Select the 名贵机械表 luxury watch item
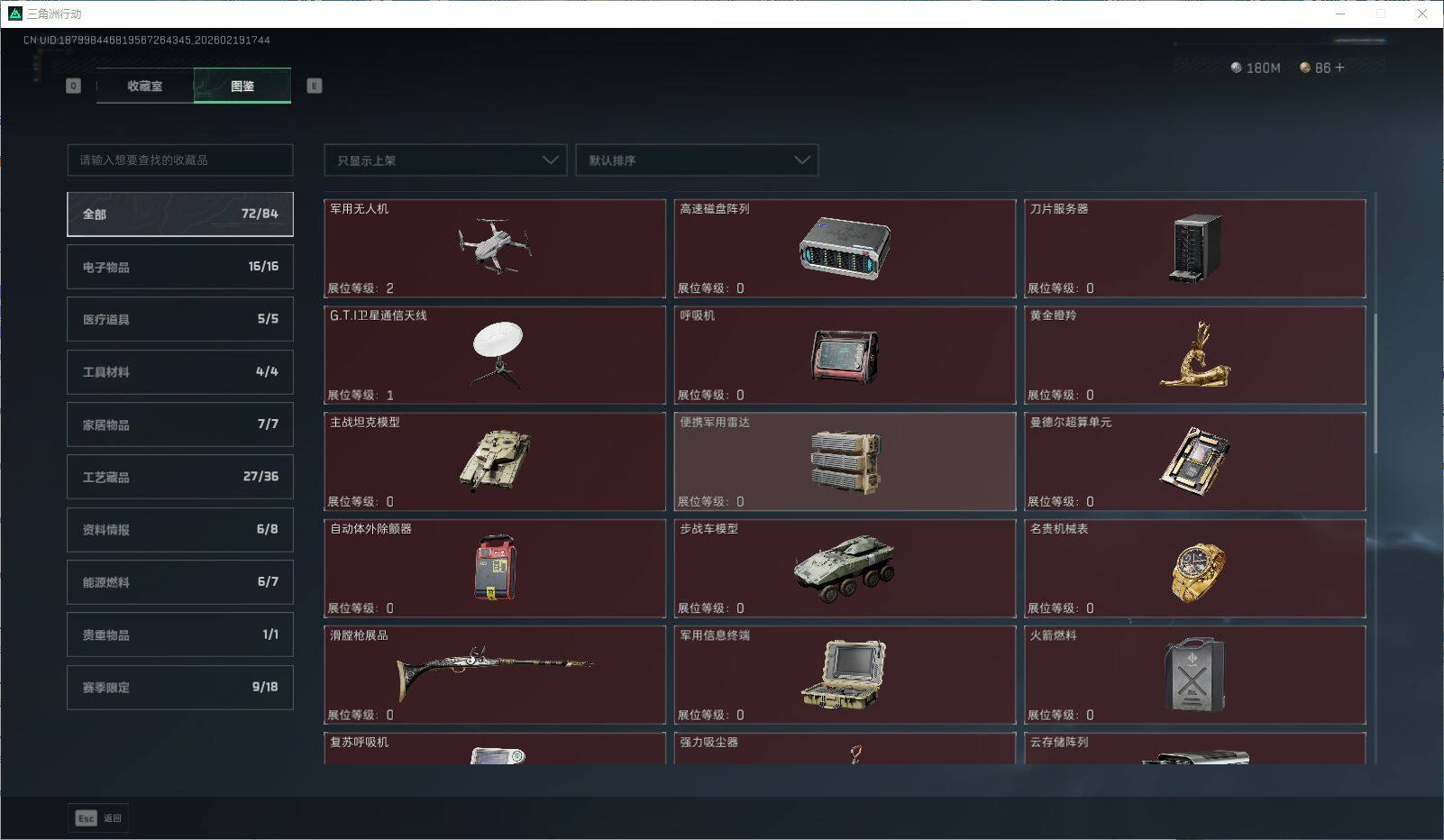1444x840 pixels. point(1194,568)
